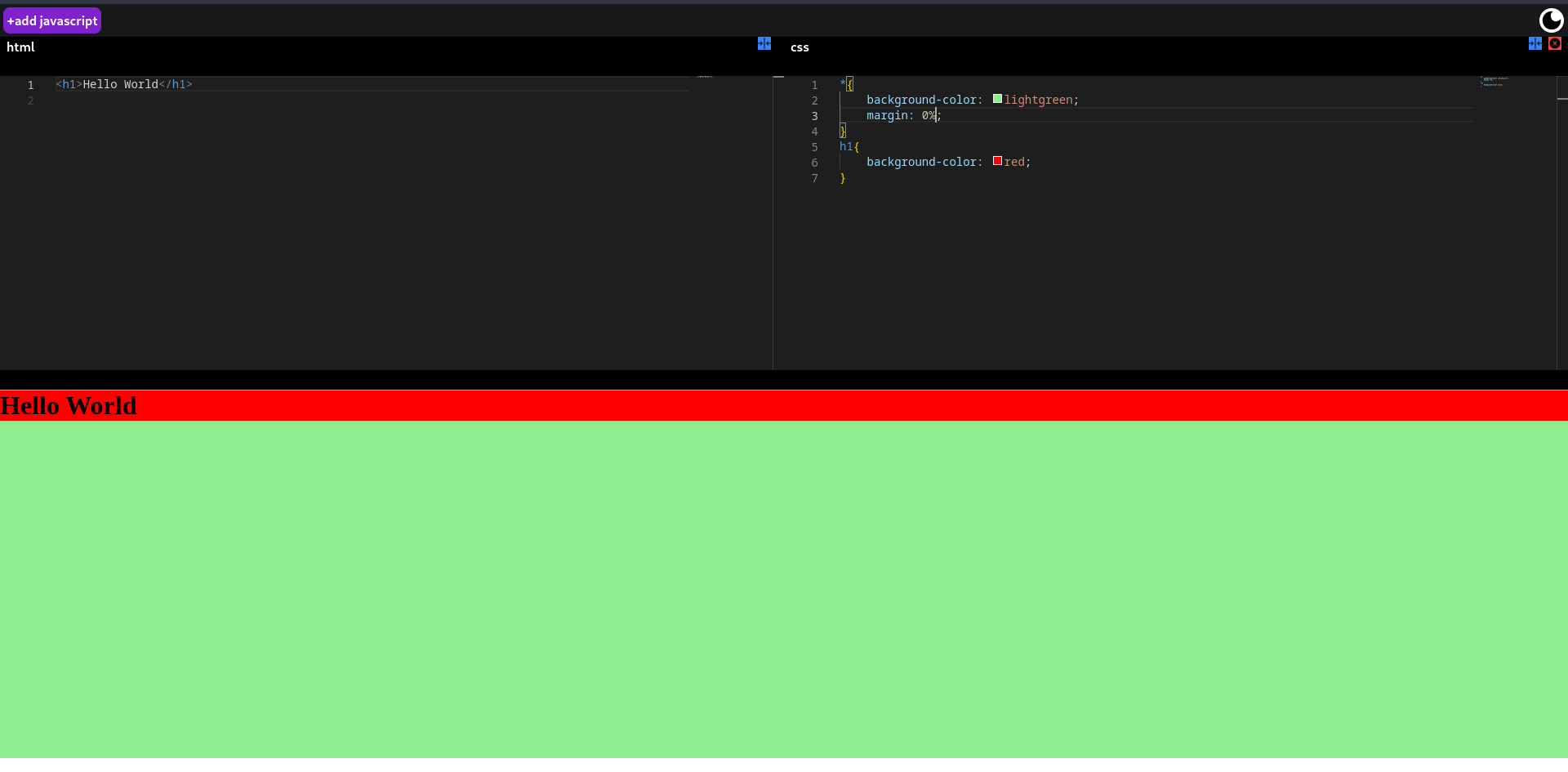Click 'margin: 0%' line in css
This screenshot has width=1568, height=772.
tap(903, 115)
